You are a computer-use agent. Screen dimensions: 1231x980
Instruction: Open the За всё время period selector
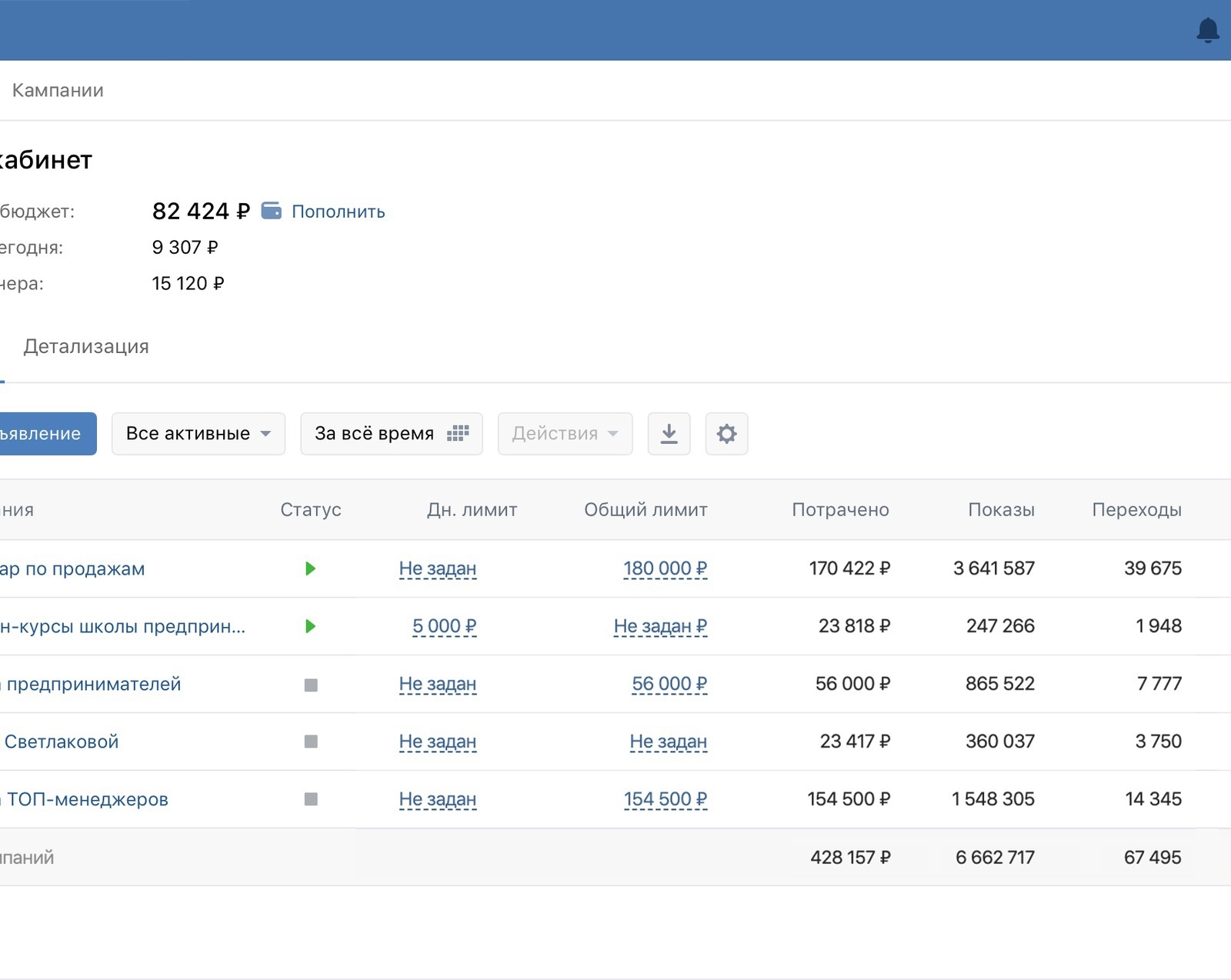(392, 434)
